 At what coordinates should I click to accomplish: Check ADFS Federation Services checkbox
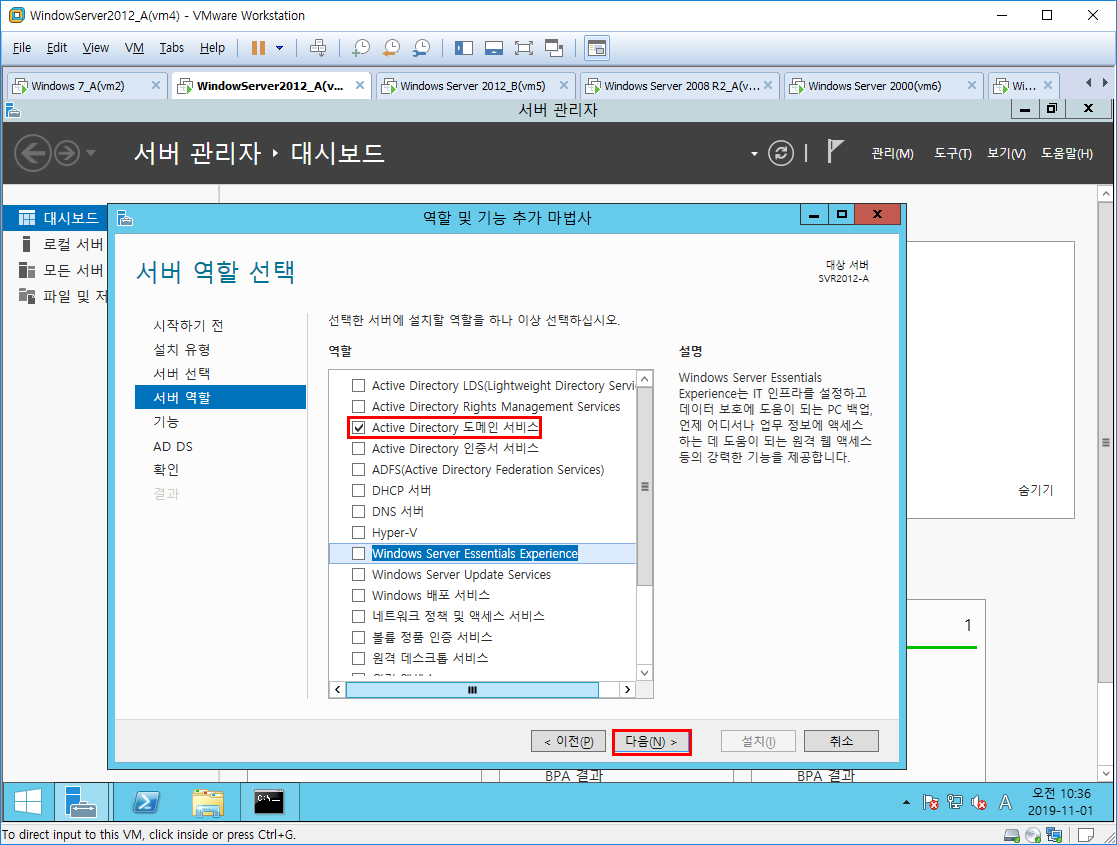pyautogui.click(x=358, y=470)
